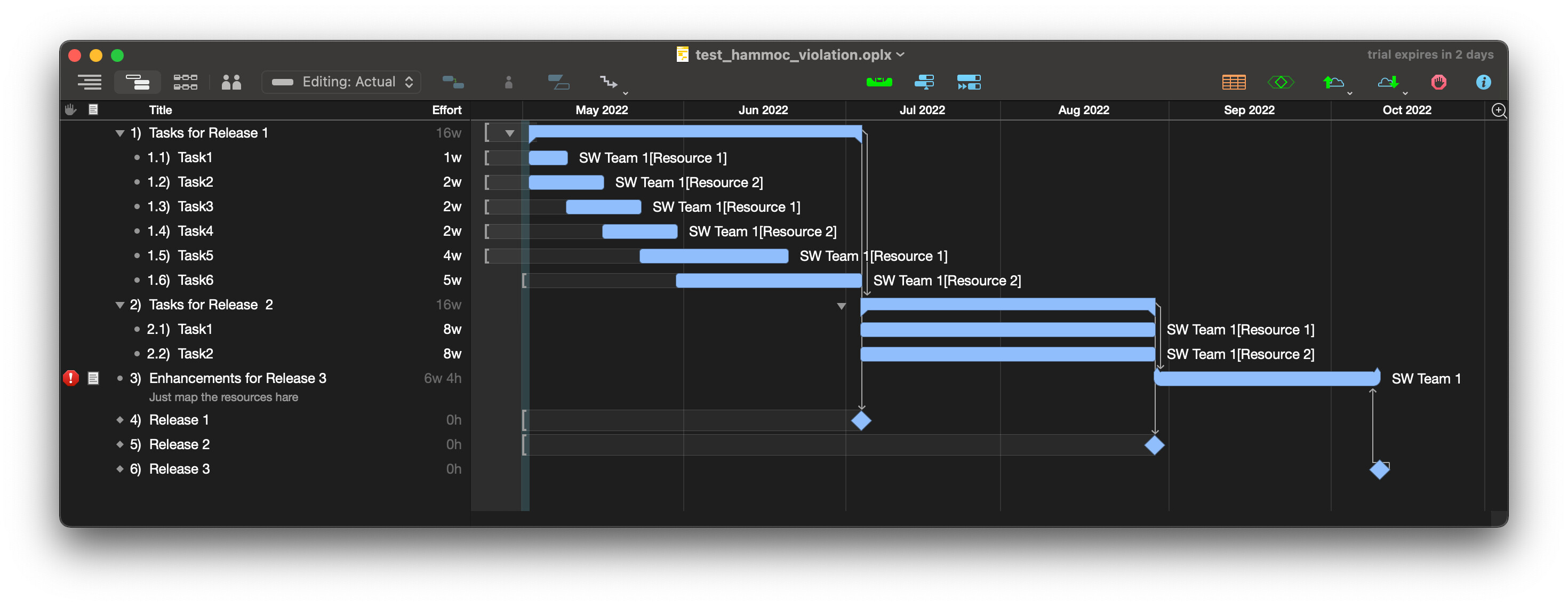The width and height of the screenshot is (1568, 606).
Task: Open the blue Inspector info icon
Action: 1483,82
